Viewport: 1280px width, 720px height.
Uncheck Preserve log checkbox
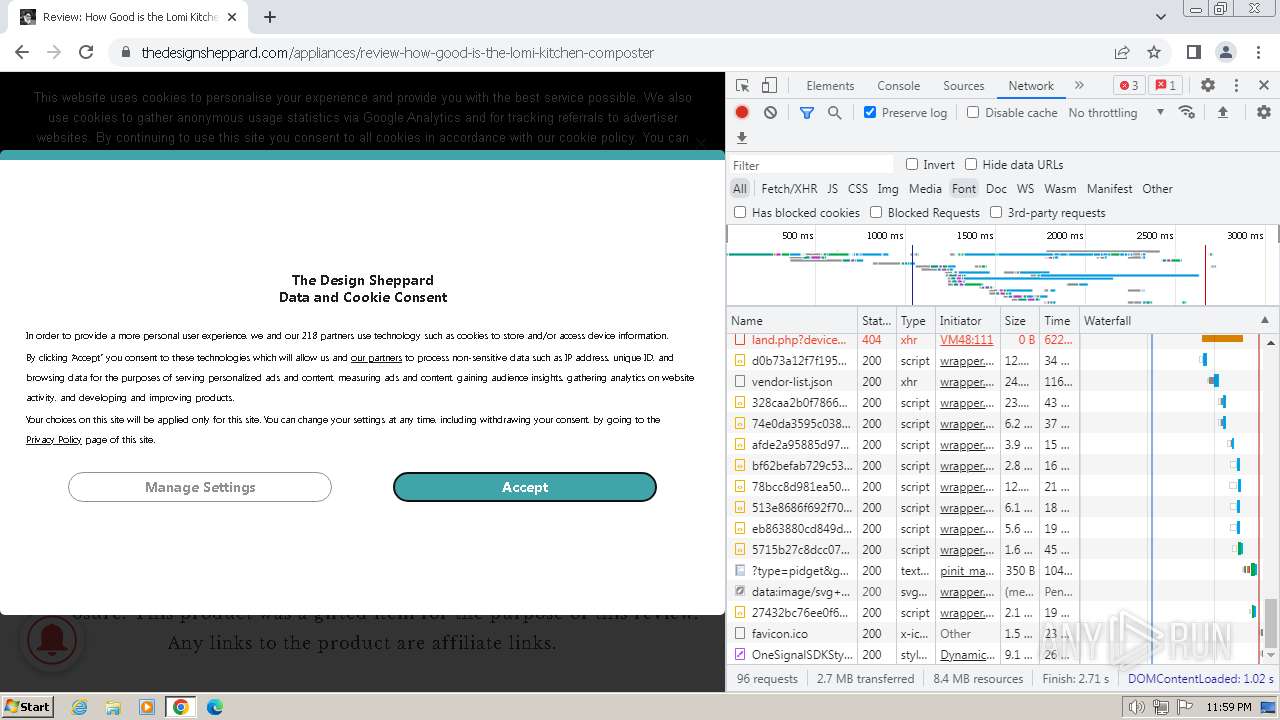870,112
